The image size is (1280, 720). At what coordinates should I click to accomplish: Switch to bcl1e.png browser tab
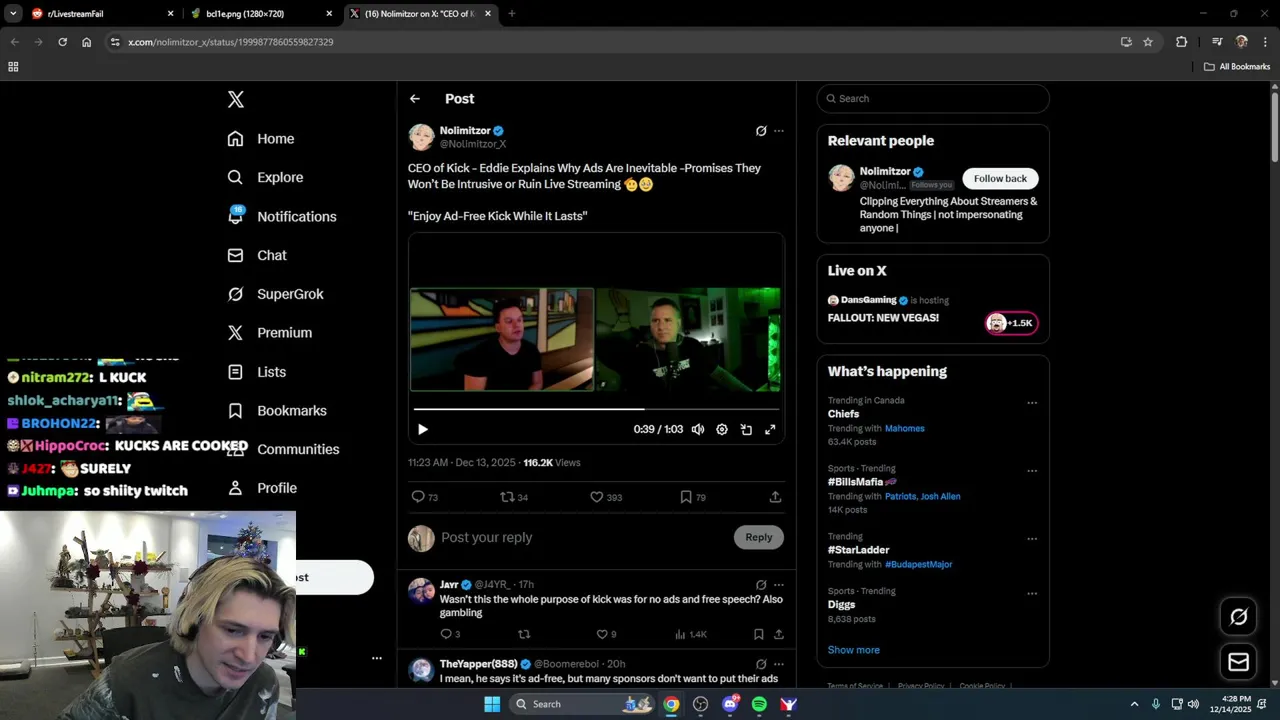tap(262, 14)
